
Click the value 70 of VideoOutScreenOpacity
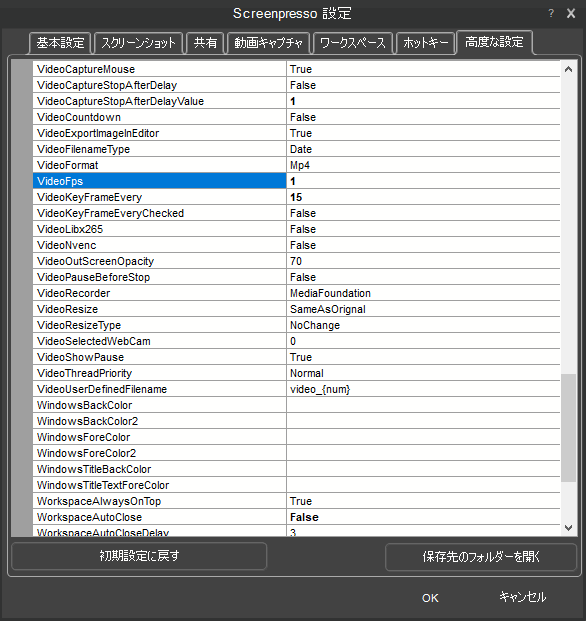tap(423, 261)
